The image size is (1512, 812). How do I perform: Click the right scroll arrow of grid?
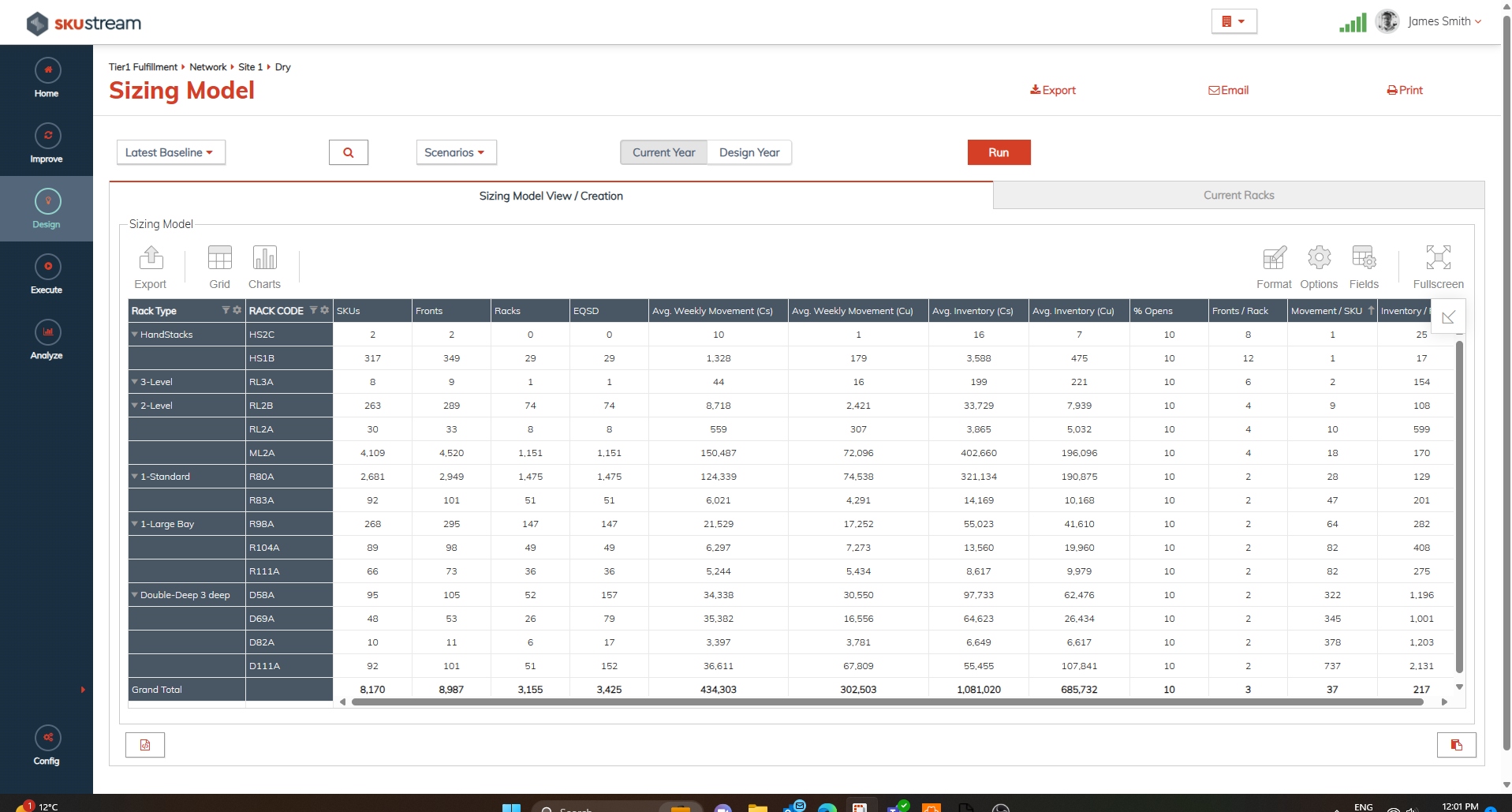(1444, 702)
